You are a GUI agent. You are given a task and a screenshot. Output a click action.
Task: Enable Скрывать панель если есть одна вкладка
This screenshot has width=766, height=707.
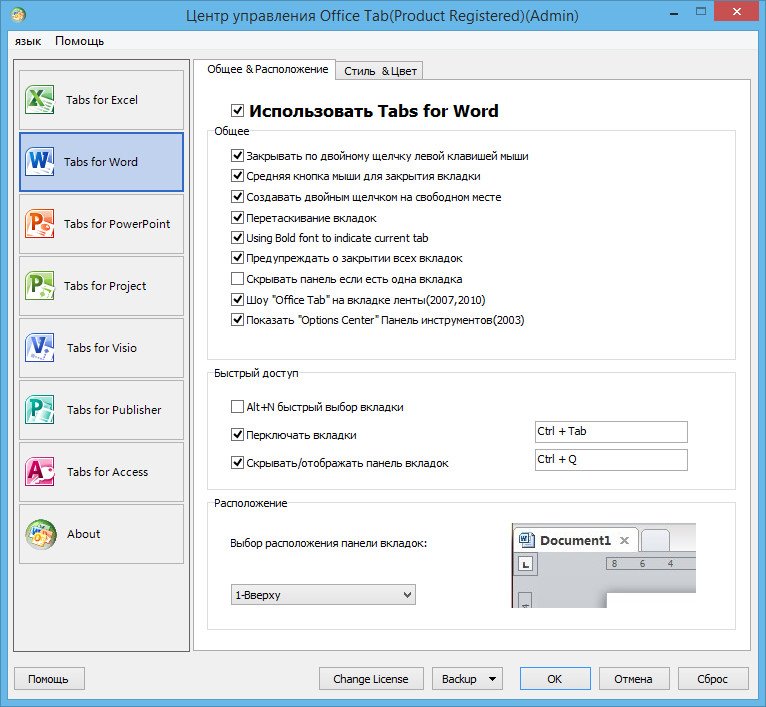coord(237,279)
